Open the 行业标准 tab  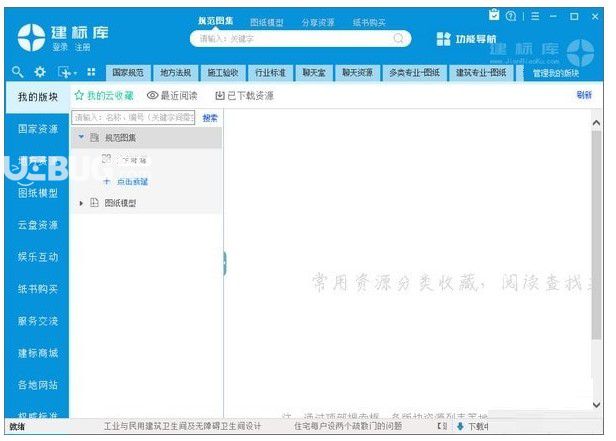pyautogui.click(x=270, y=73)
